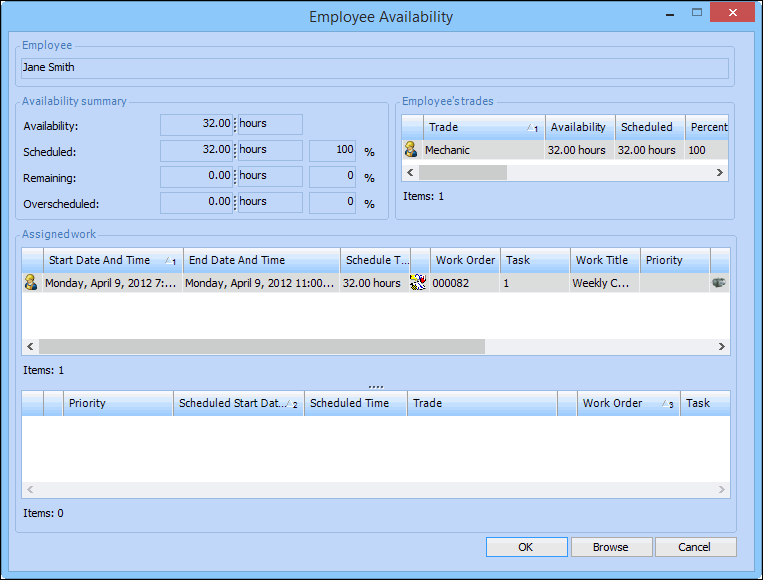763x580 pixels.
Task: Click the Browse button
Action: pyautogui.click(x=611, y=547)
